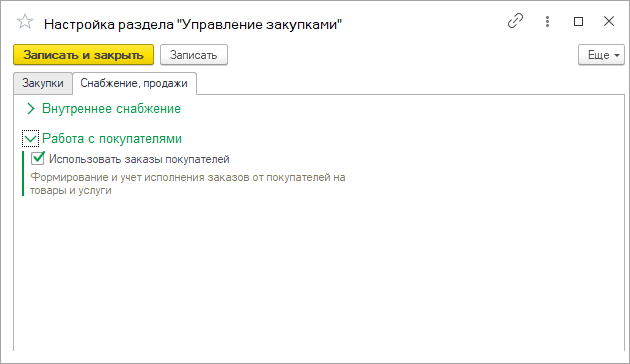Expand the Внутреннее снабжение chevron arrow
The image size is (630, 364).
coord(31,108)
